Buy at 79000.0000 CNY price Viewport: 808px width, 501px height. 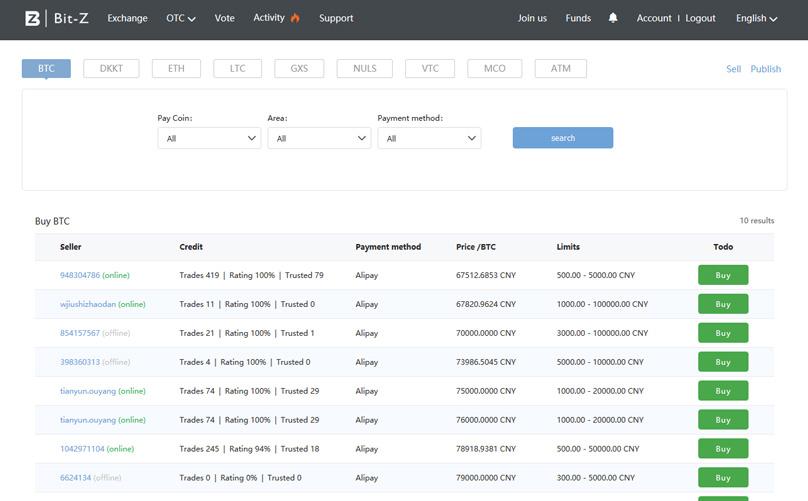[x=723, y=477]
